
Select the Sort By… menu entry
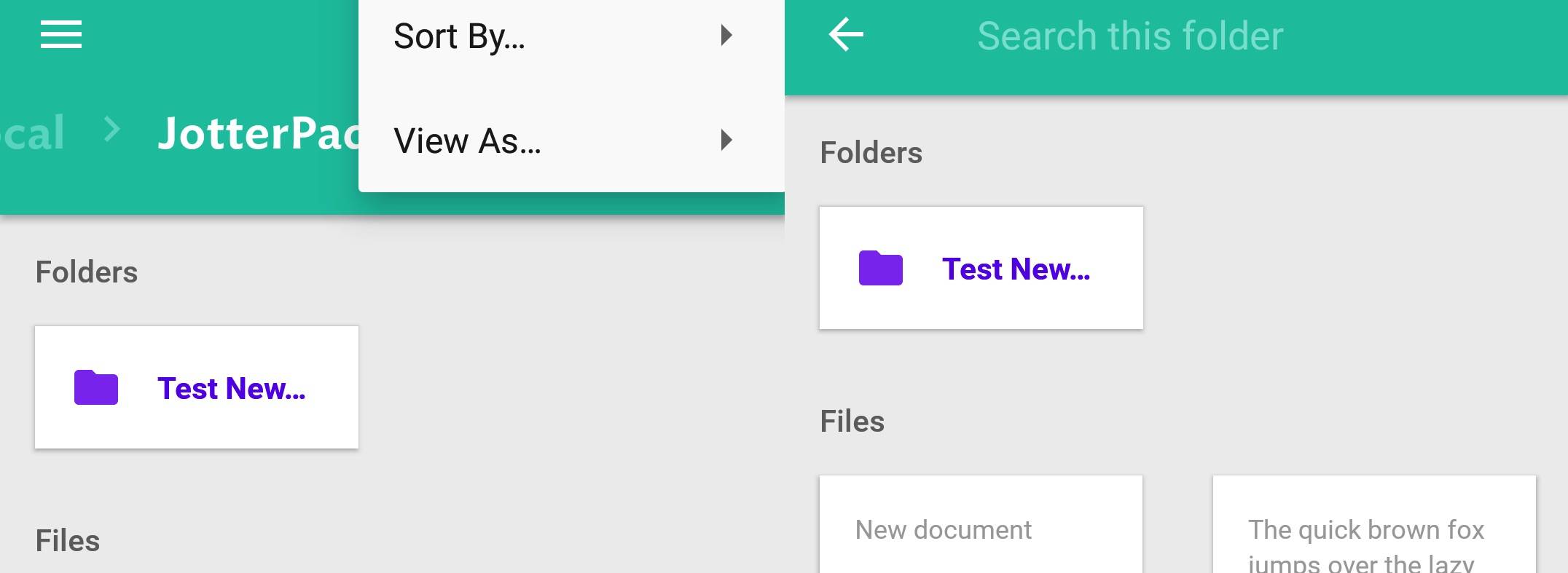click(571, 36)
